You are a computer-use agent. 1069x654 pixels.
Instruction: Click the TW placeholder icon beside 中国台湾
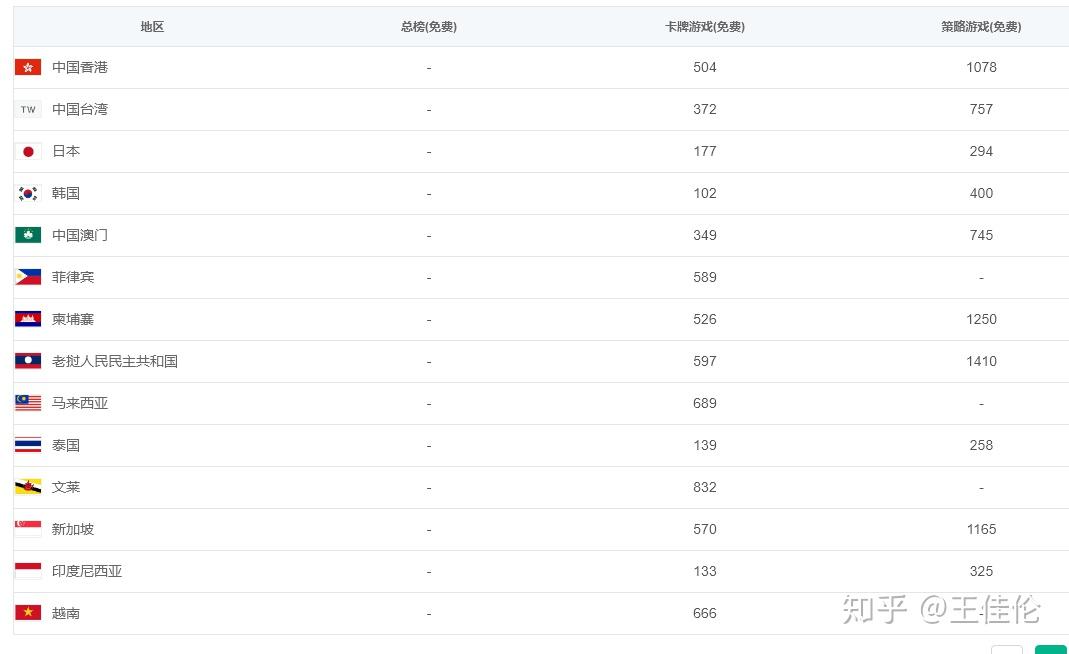pos(28,109)
